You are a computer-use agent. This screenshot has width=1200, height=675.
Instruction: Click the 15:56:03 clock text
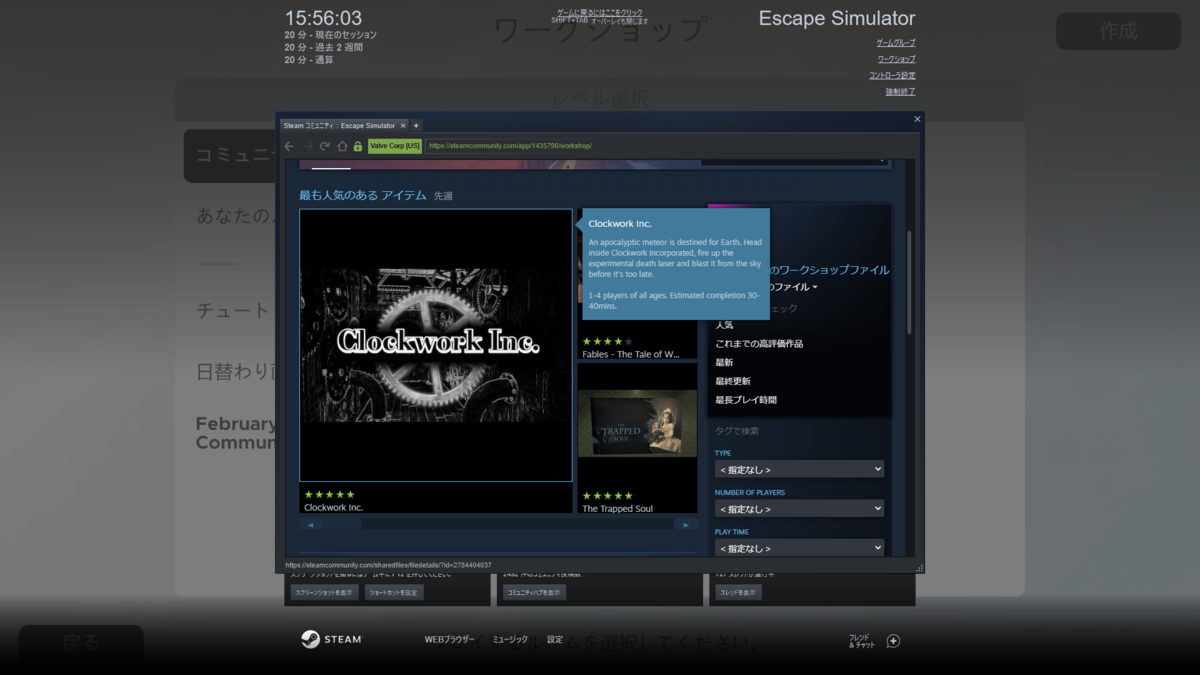point(323,18)
